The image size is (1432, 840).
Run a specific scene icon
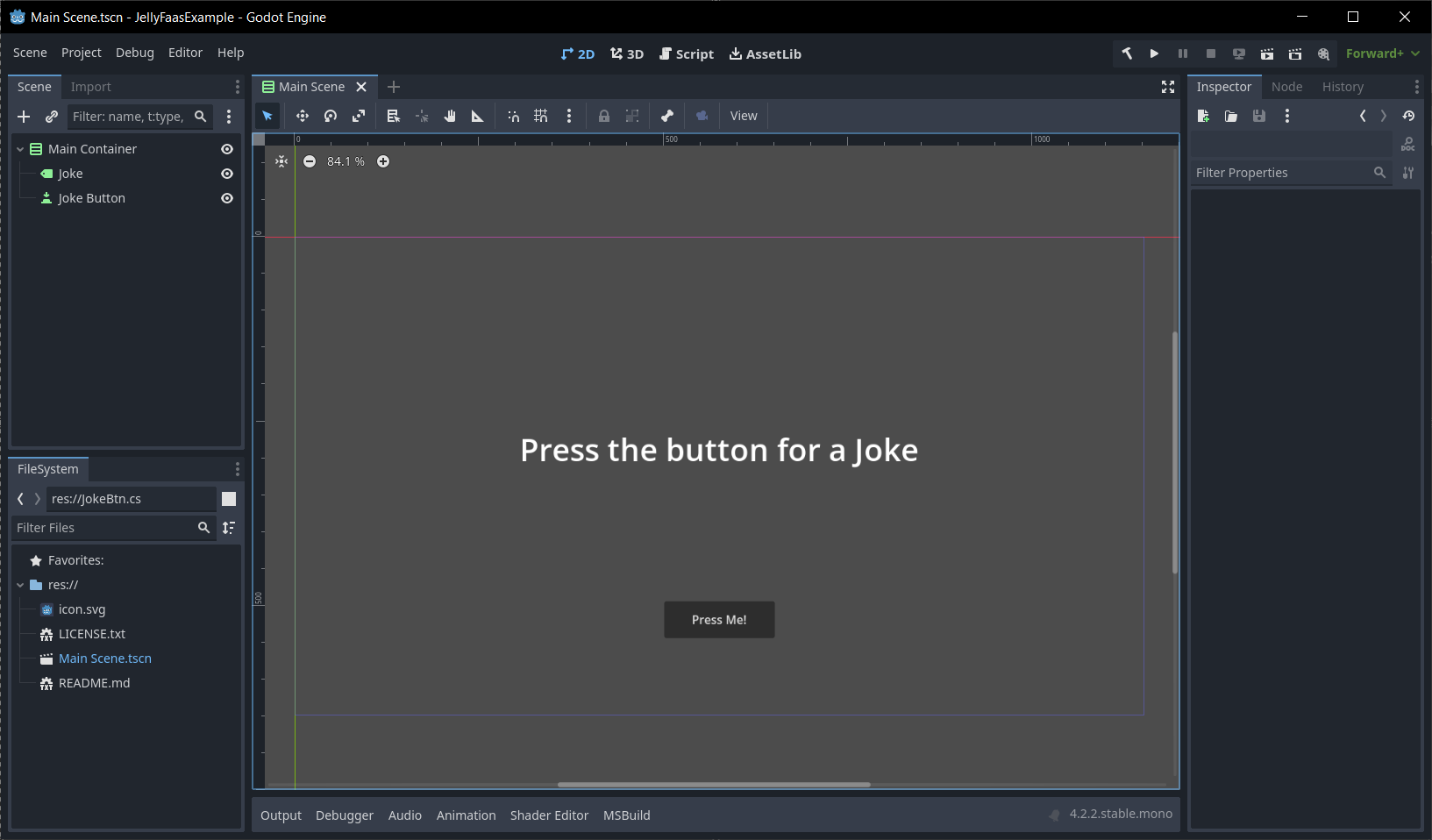(1295, 53)
